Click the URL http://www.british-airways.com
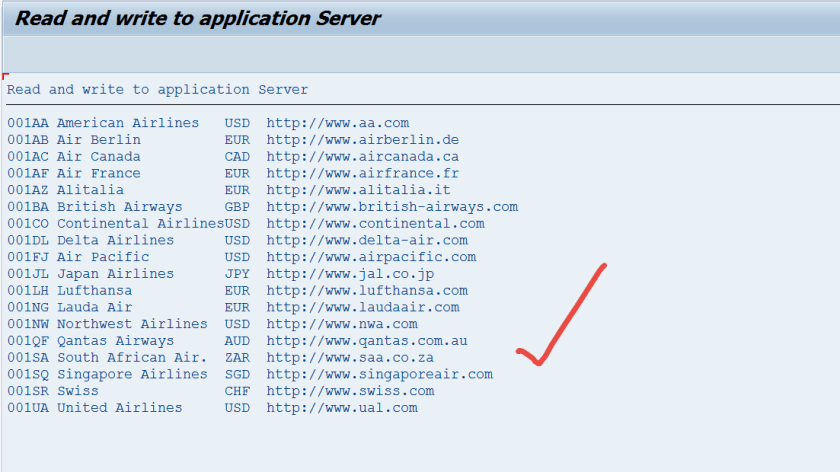 pos(392,207)
